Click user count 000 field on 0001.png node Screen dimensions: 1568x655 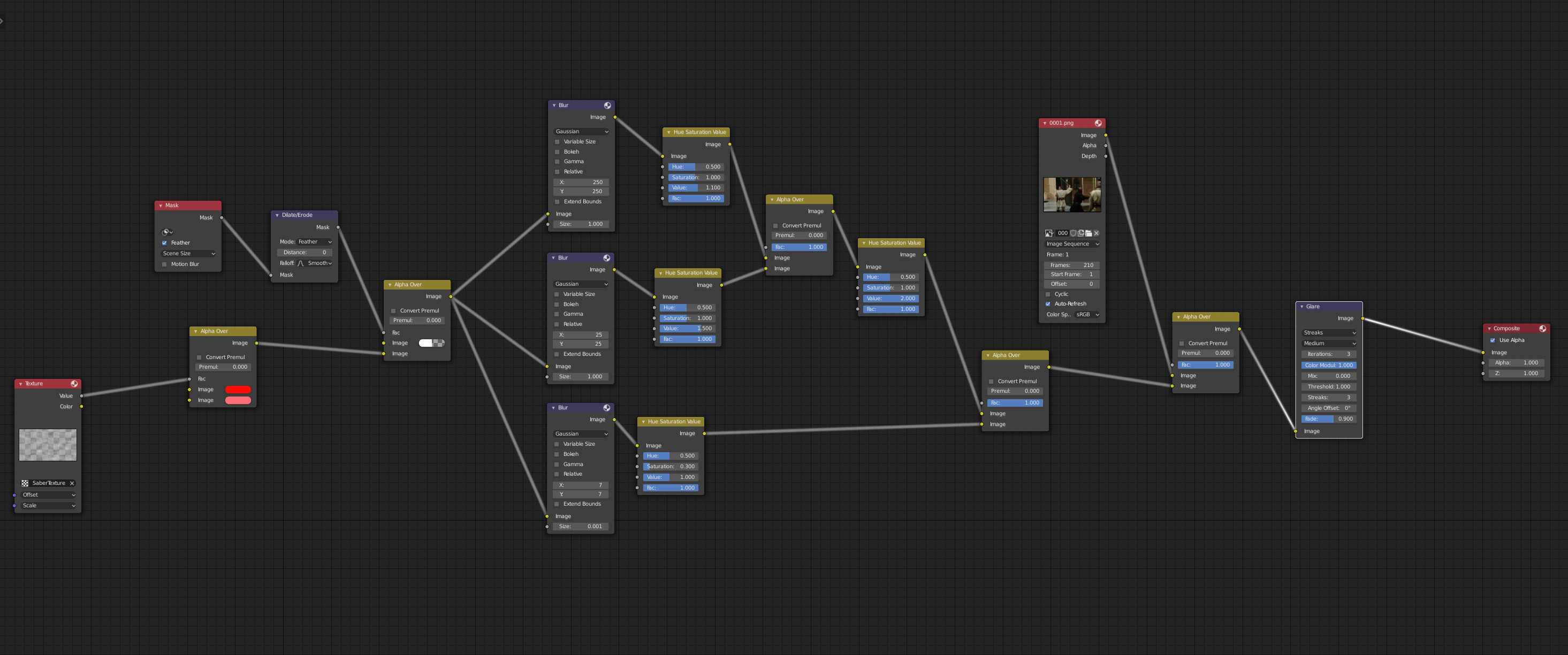click(1062, 233)
